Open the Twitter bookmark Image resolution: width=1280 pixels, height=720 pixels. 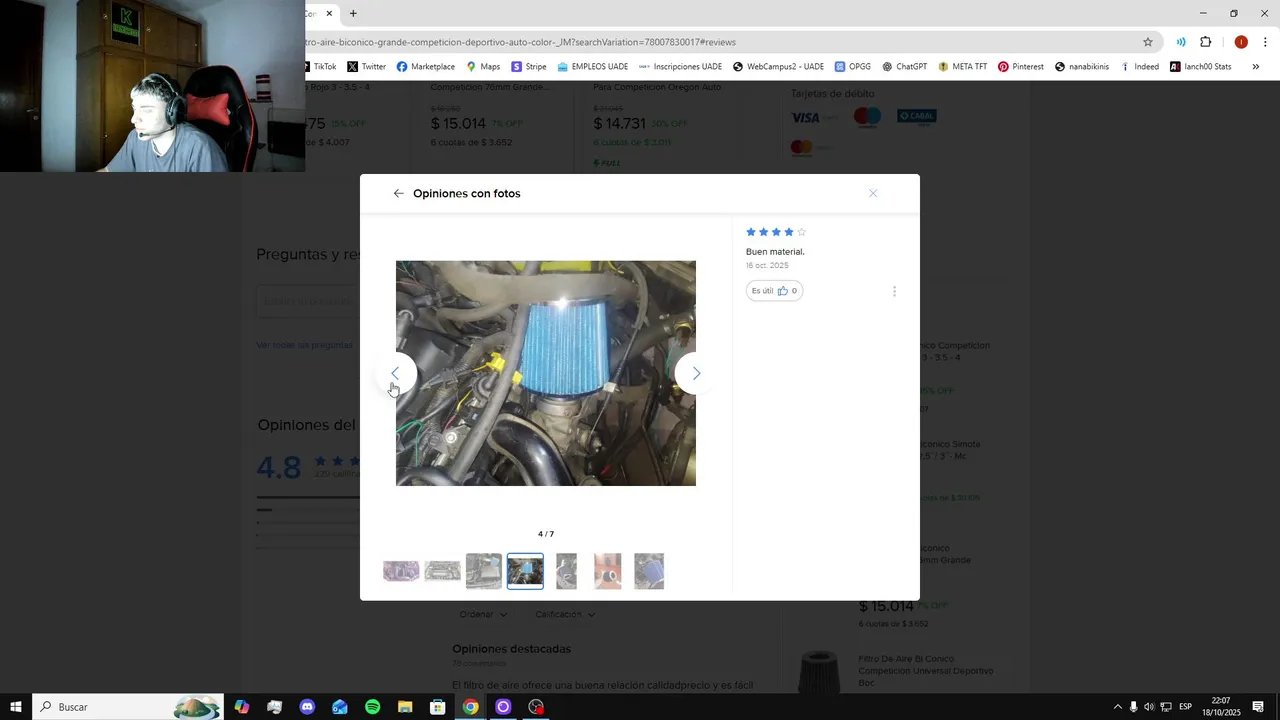pyautogui.click(x=367, y=67)
